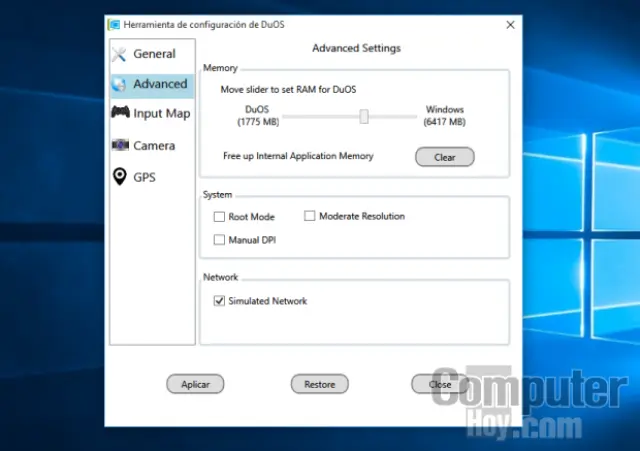Click the GPS location pin icon
Image resolution: width=640 pixels, height=451 pixels.
click(x=120, y=177)
